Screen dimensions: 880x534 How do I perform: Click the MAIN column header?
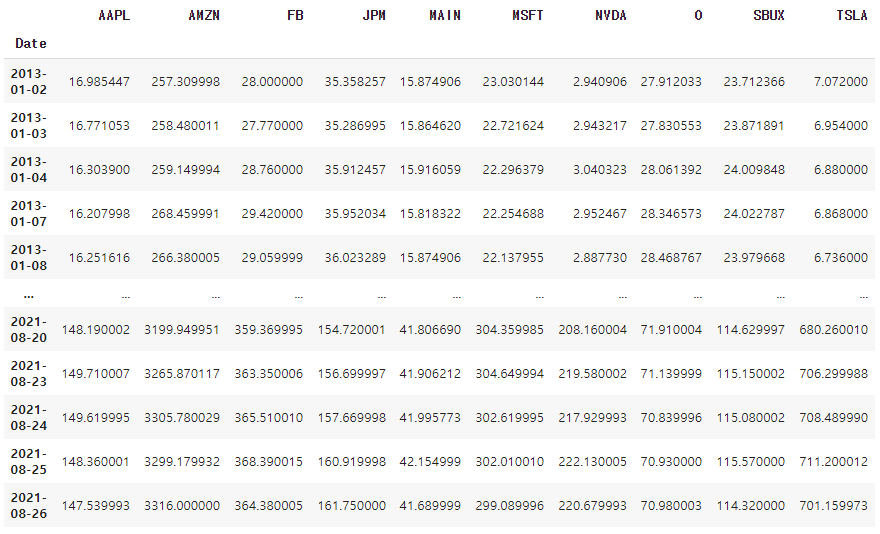coord(445,16)
